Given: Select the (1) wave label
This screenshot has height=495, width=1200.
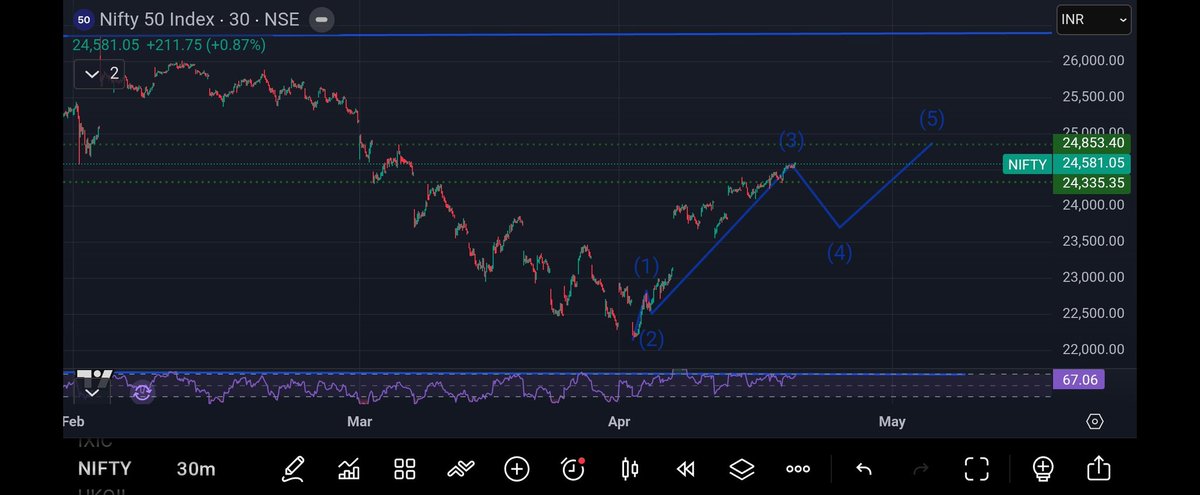Looking at the screenshot, I should (x=647, y=266).
